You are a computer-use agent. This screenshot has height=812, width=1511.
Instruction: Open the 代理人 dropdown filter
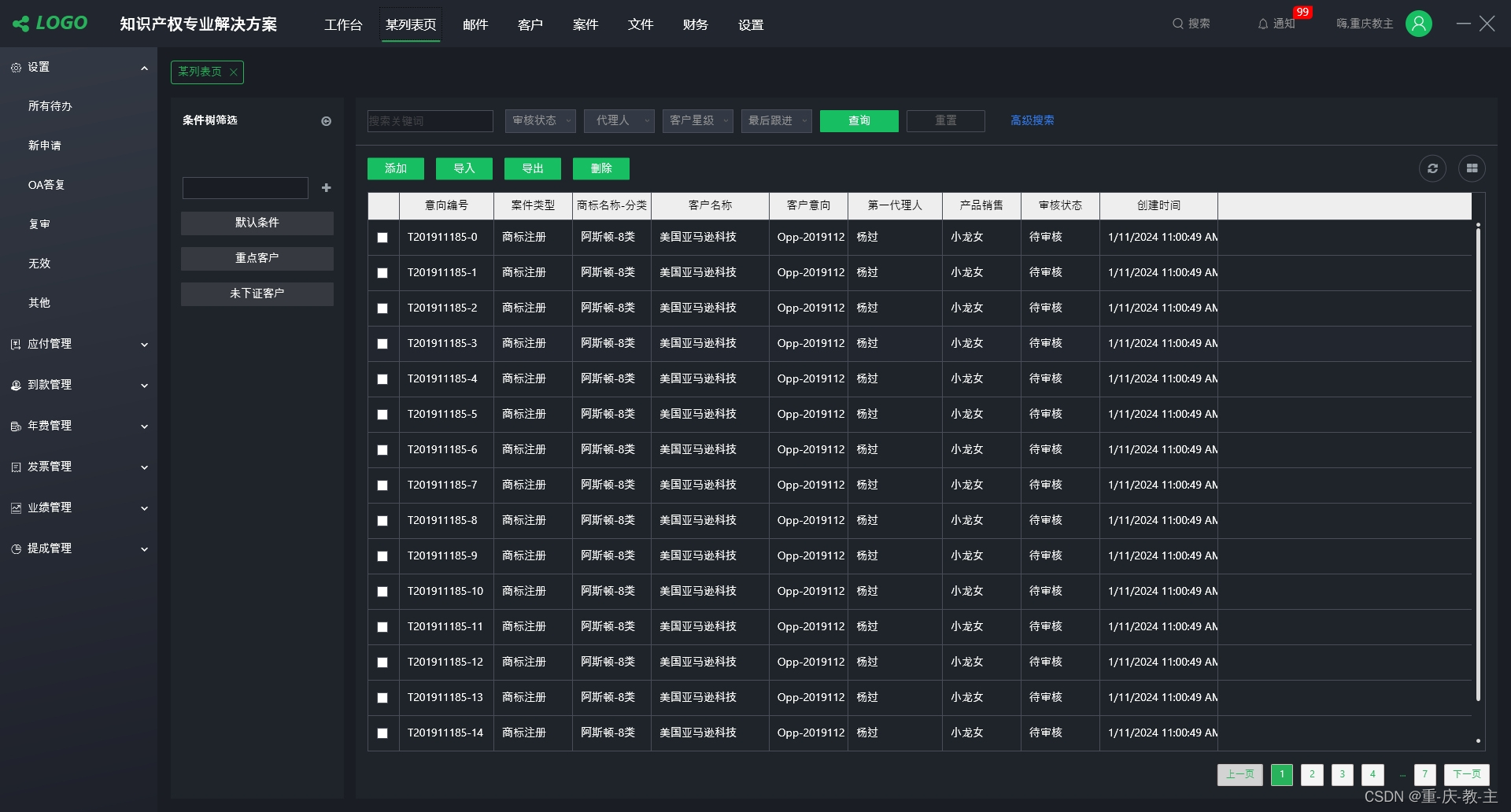(619, 121)
